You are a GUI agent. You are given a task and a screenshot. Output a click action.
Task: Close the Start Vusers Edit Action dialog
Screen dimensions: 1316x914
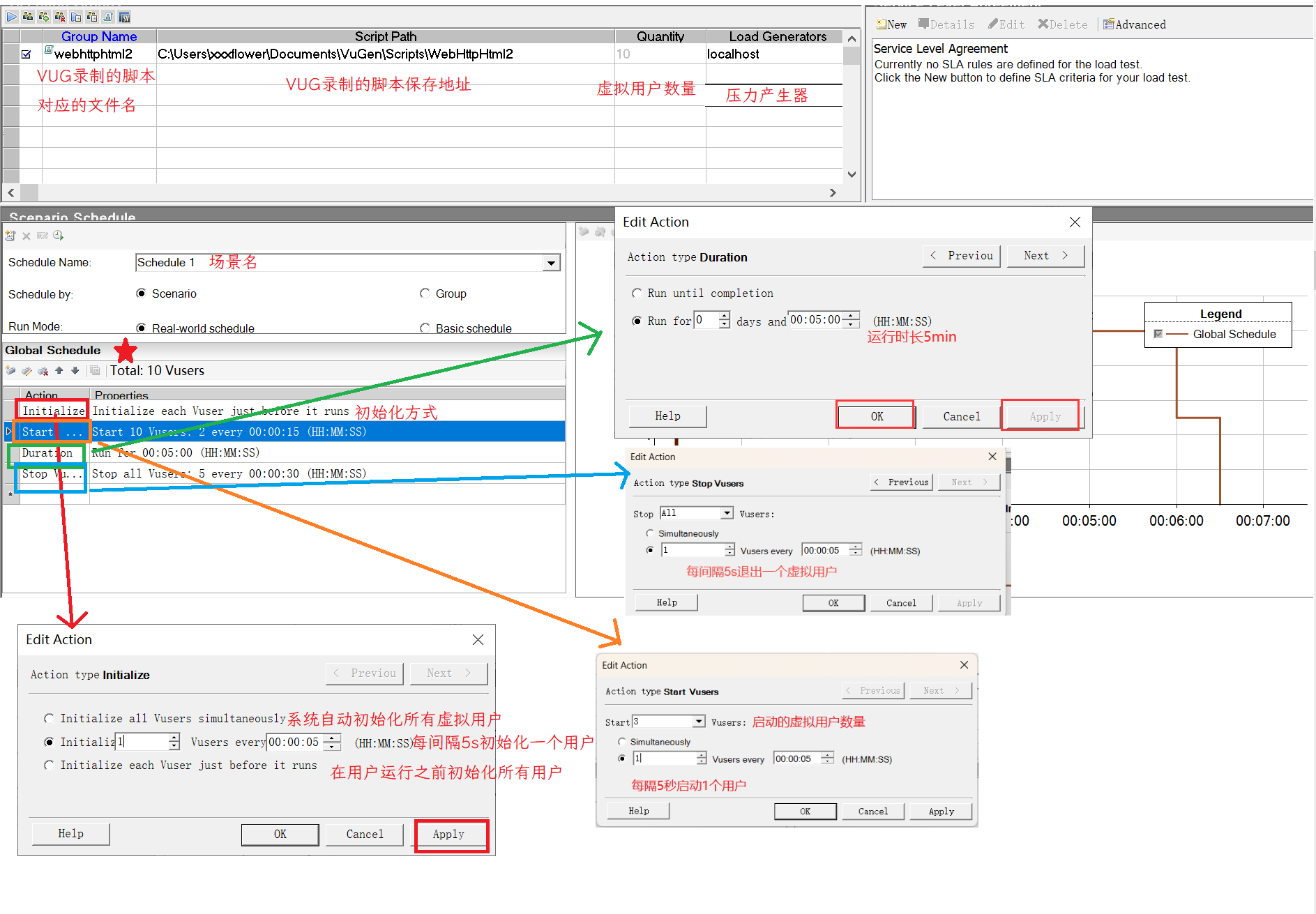[964, 665]
